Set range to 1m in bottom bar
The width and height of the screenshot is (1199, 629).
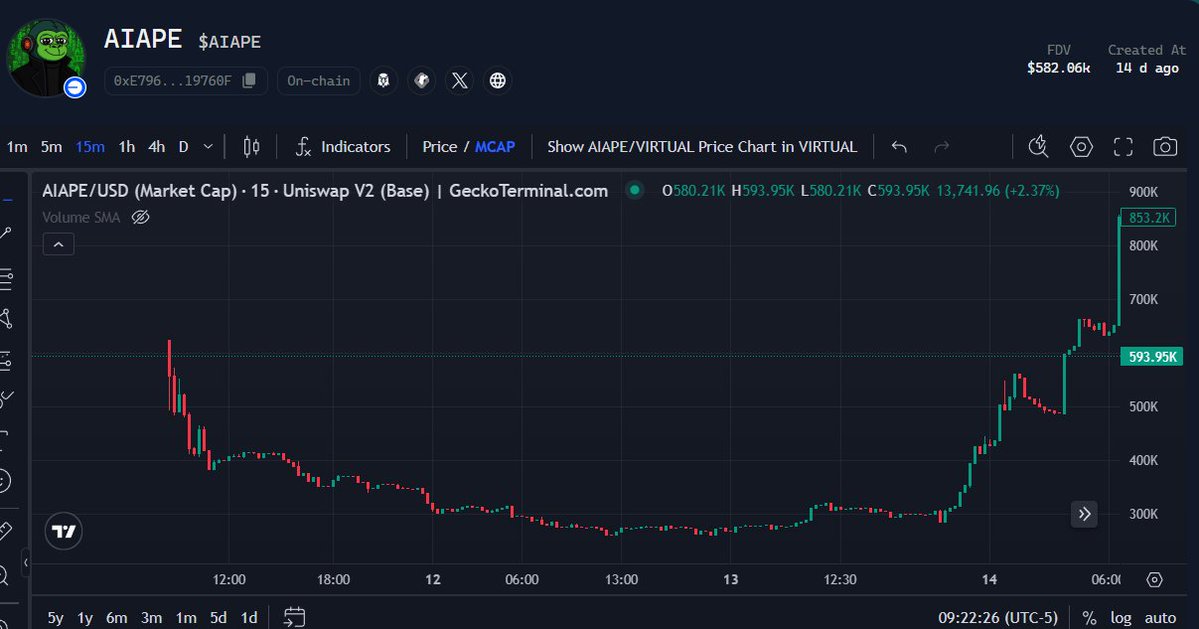[x=186, y=618]
